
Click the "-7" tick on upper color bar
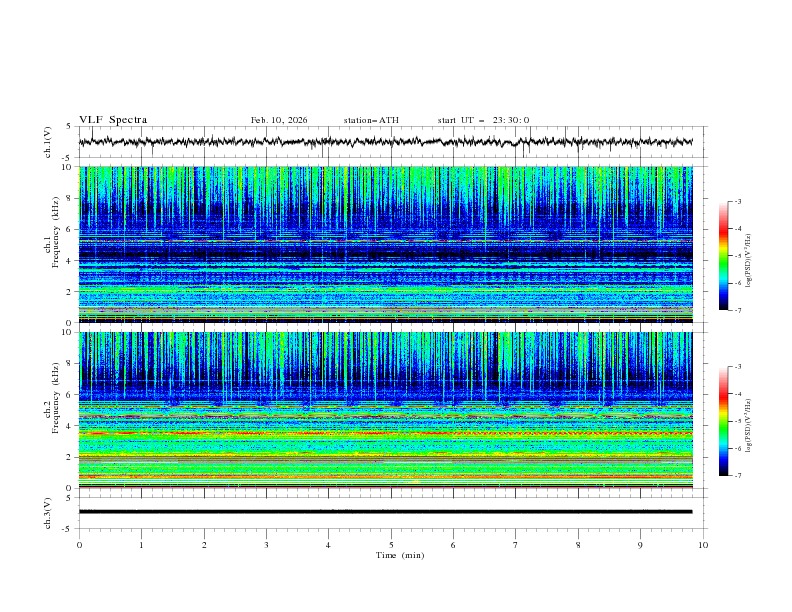coord(737,310)
